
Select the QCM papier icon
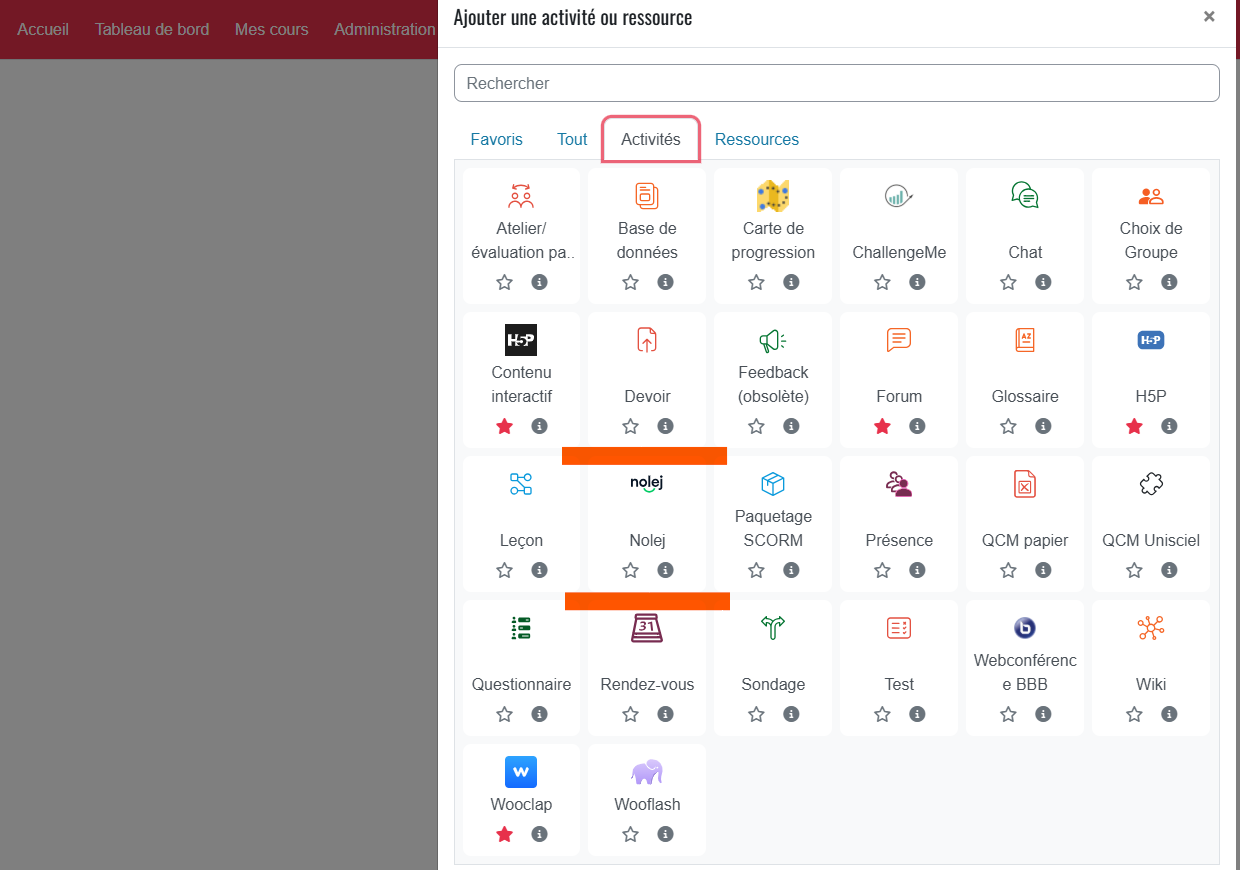[1025, 484]
